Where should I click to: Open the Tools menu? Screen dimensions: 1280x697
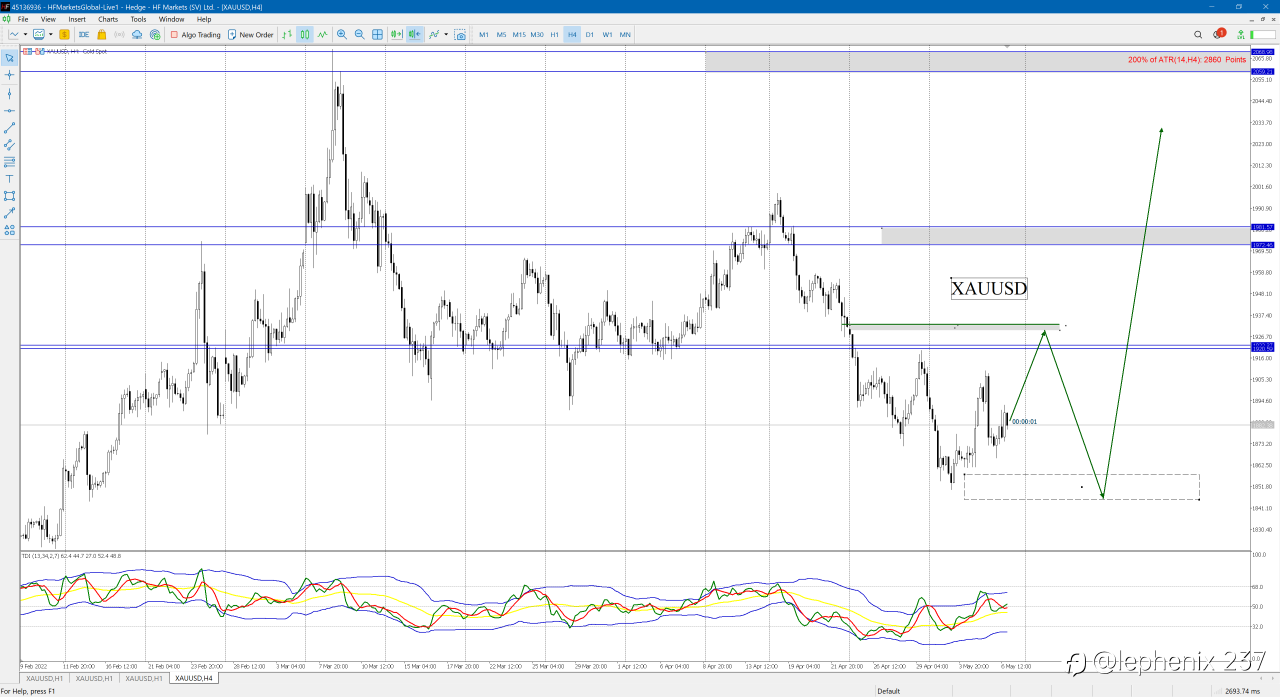coord(138,19)
